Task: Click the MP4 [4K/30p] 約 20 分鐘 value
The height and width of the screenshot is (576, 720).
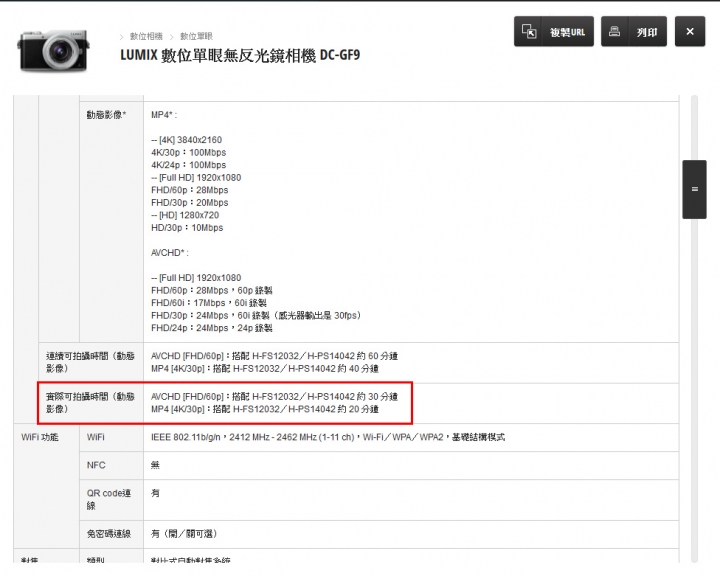Action: [265, 409]
